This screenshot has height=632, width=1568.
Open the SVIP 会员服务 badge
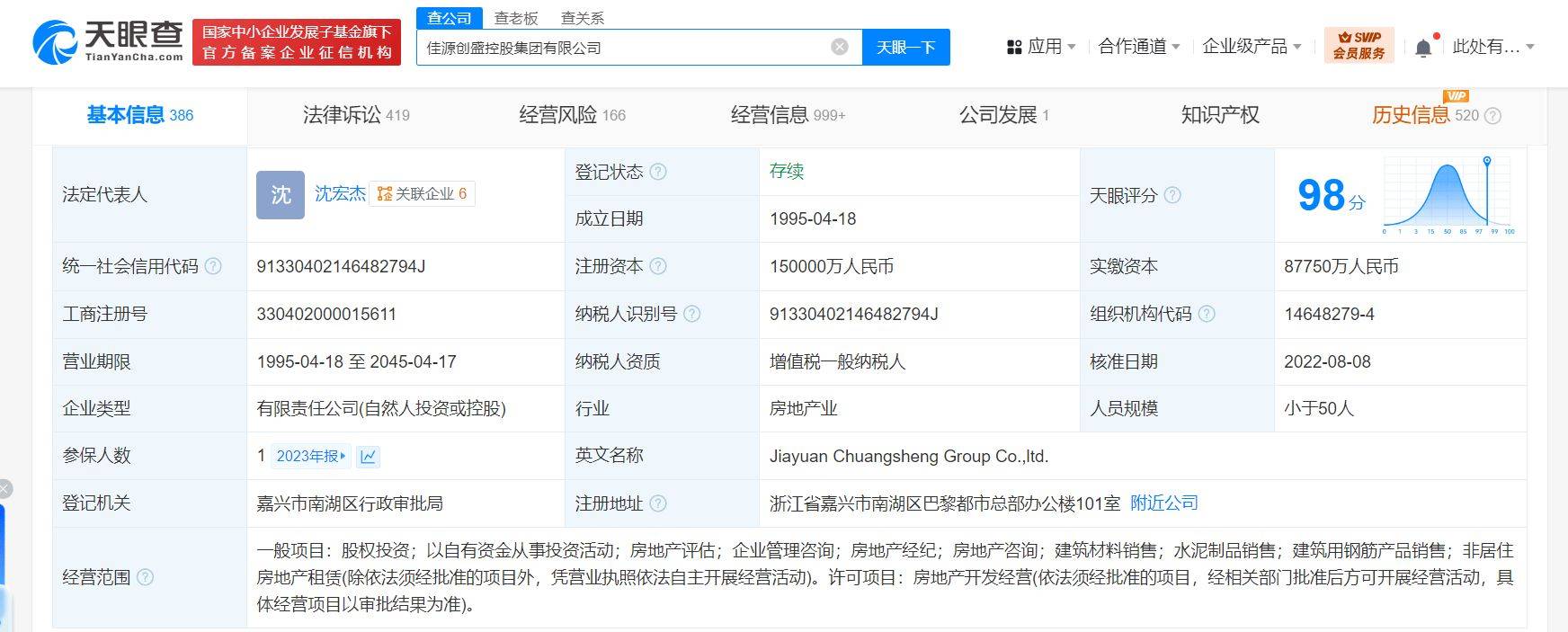1359,45
